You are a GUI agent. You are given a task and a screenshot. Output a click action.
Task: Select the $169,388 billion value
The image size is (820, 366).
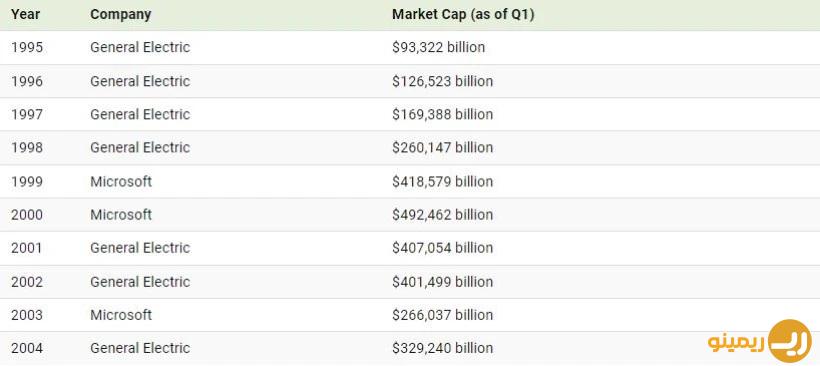442,115
